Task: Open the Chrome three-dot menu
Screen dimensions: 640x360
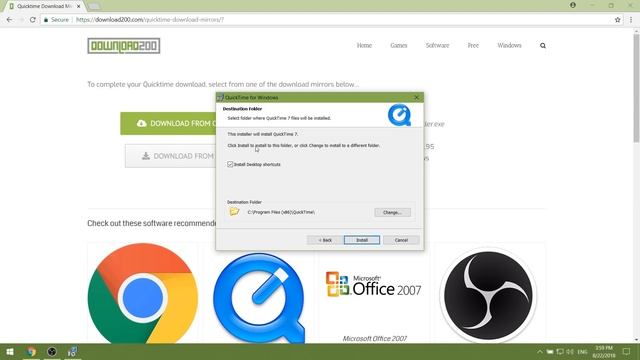Action: [631, 20]
